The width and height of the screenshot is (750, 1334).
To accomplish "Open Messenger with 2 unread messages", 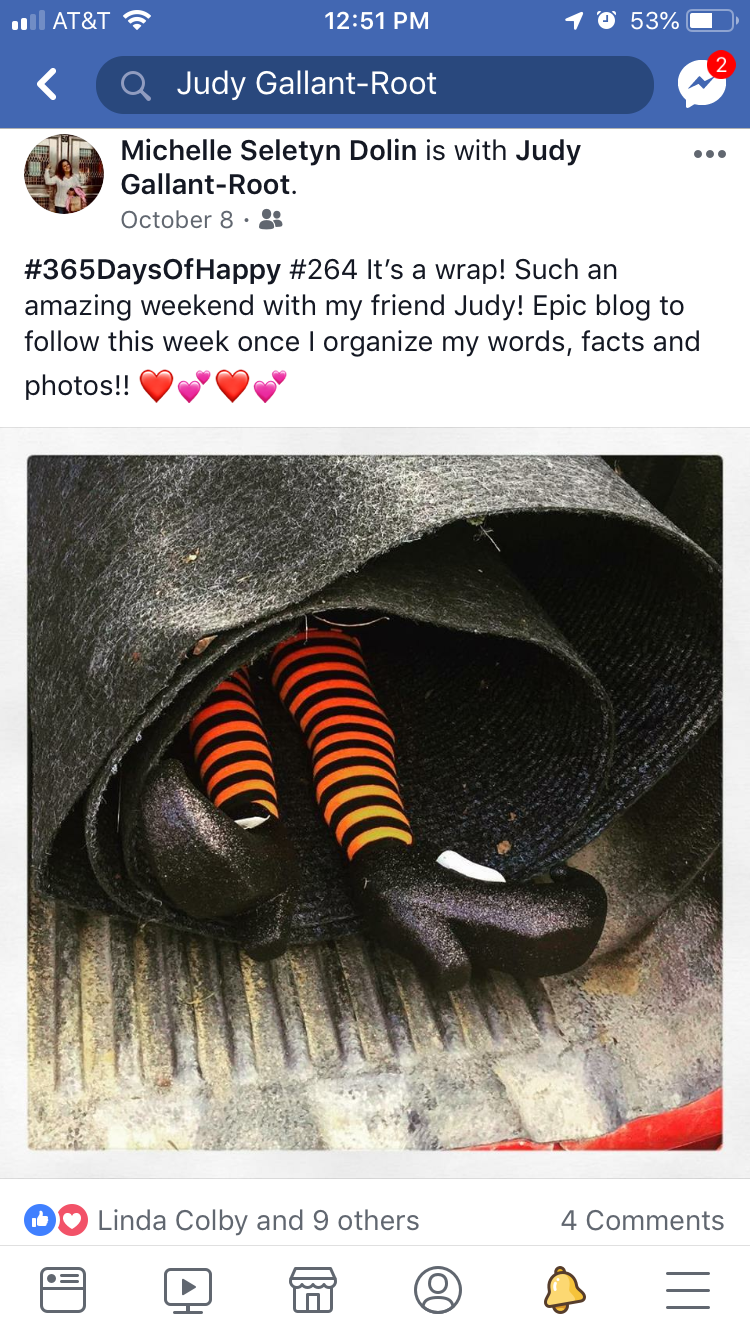I will (703, 82).
